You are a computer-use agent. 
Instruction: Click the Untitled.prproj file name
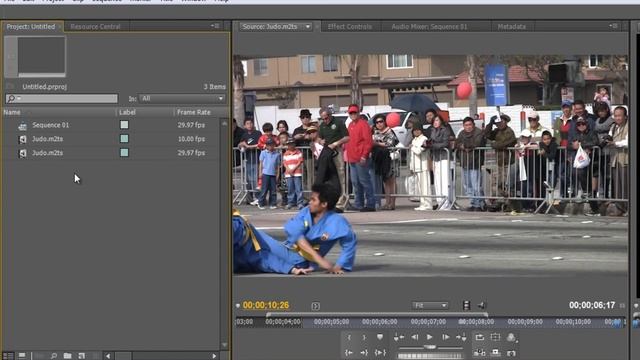(x=44, y=87)
